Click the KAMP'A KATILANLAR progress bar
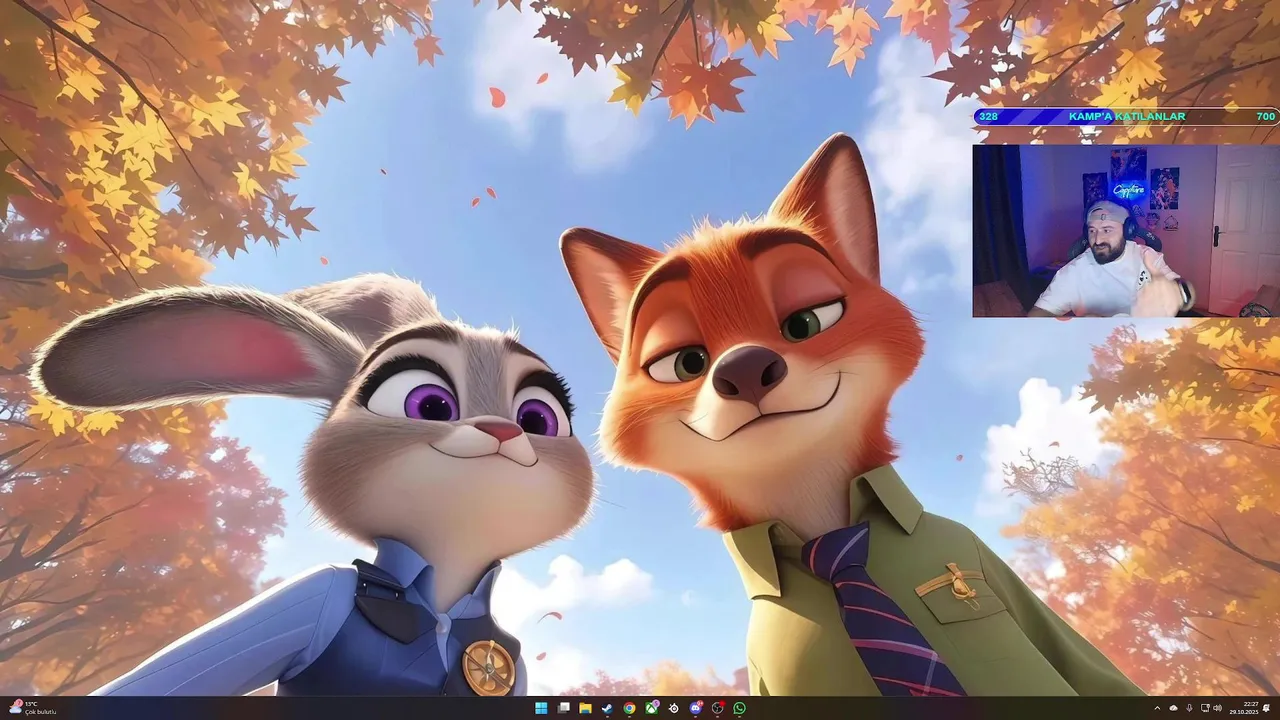1280x720 pixels. tap(1126, 117)
